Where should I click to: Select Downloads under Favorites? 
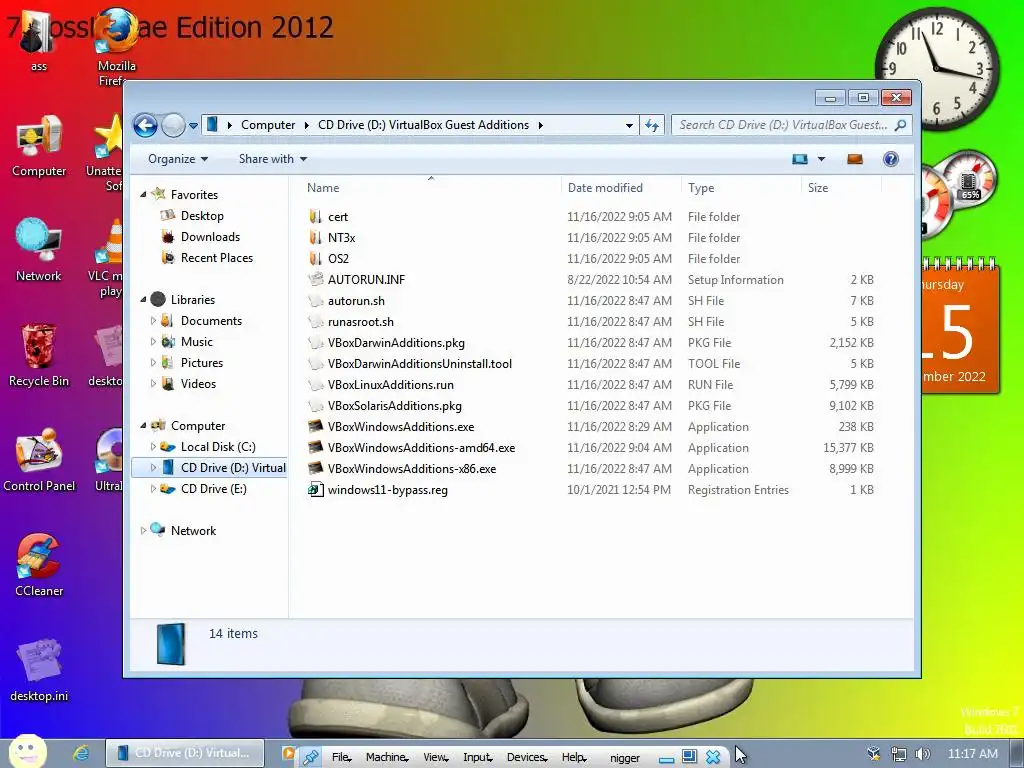[x=210, y=236]
